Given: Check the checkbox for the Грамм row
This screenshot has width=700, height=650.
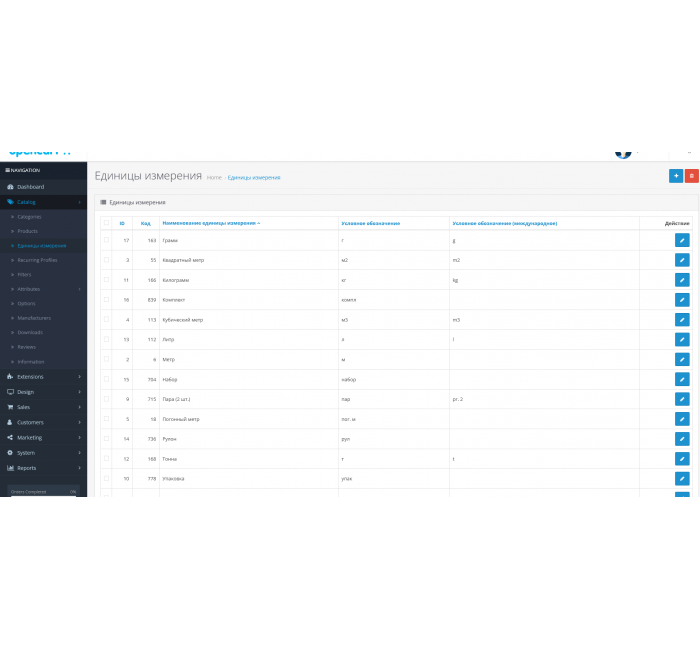Looking at the screenshot, I should pyautogui.click(x=106, y=240).
